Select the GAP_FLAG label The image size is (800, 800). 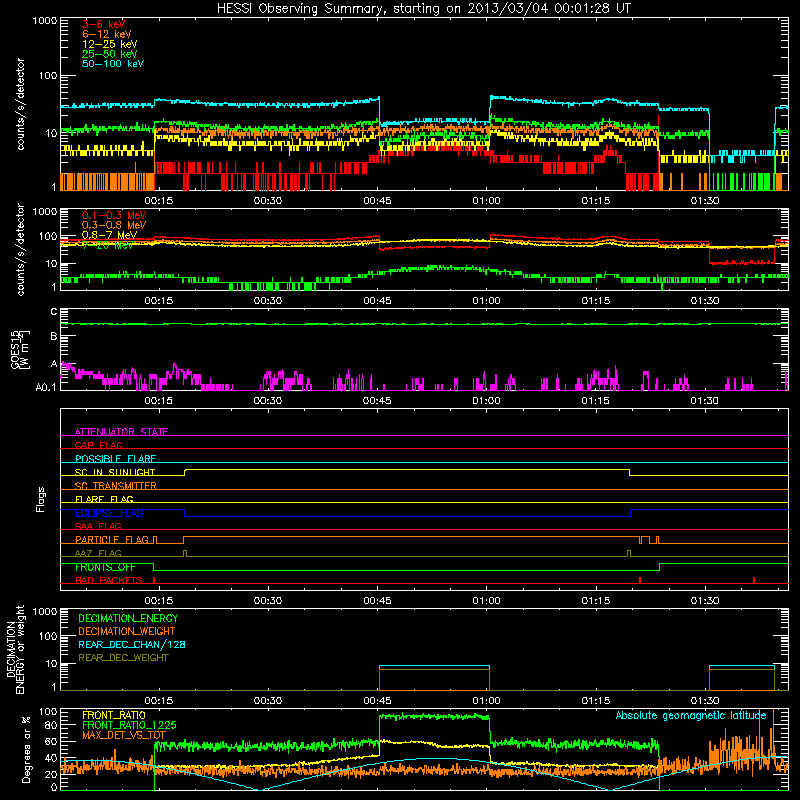coord(98,445)
